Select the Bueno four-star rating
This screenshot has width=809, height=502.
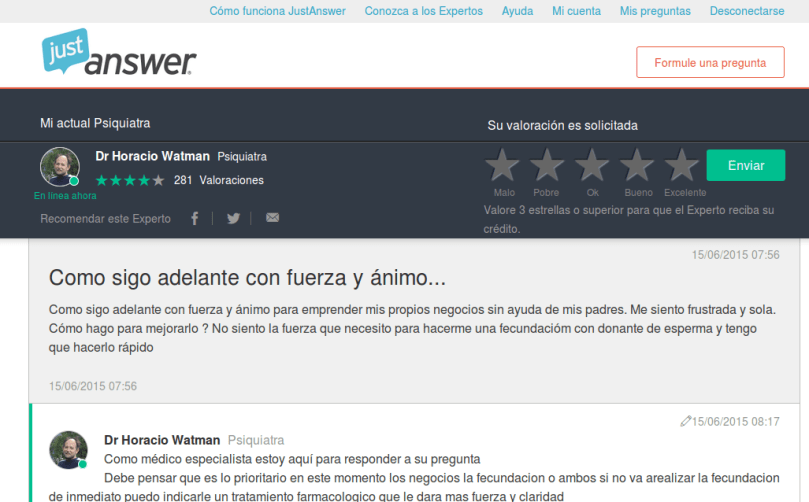click(637, 165)
